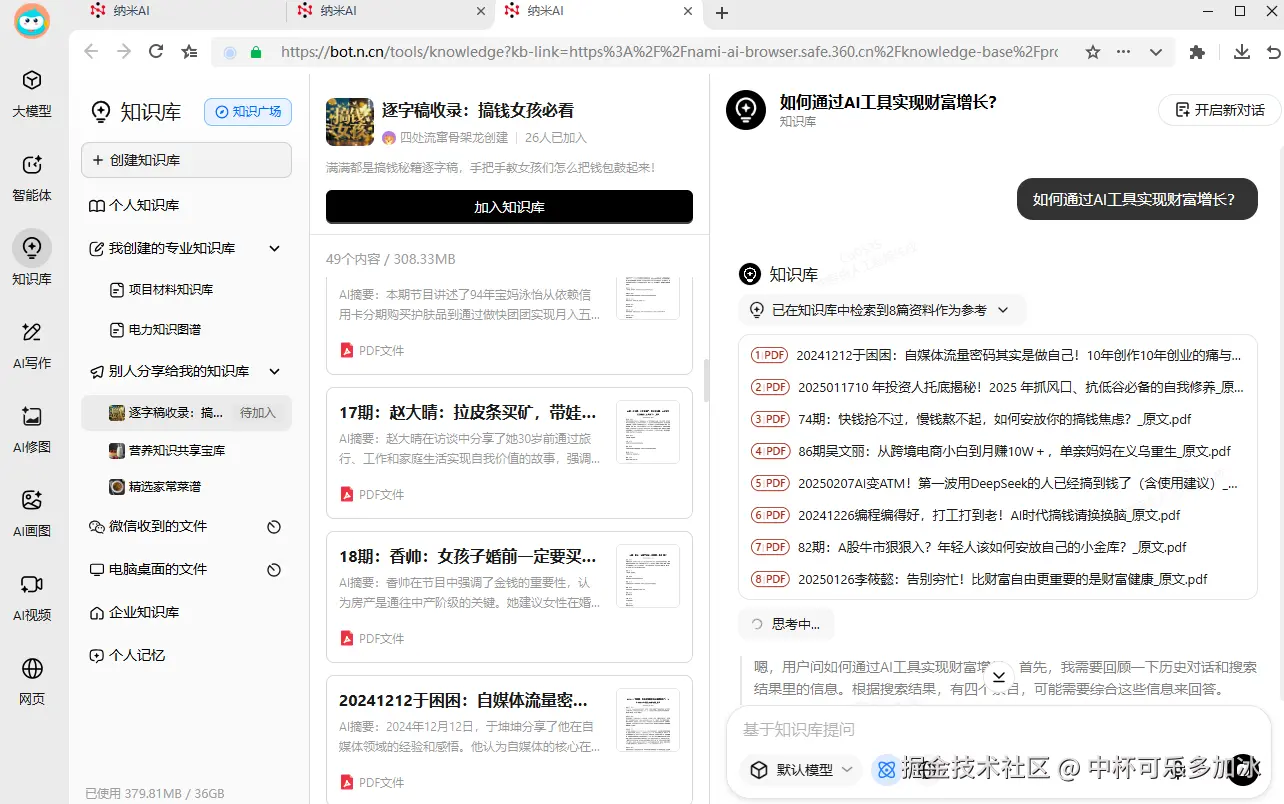The image size is (1284, 804).
Task: Open the AI视频 sidebar tool
Action: [x=32, y=598]
